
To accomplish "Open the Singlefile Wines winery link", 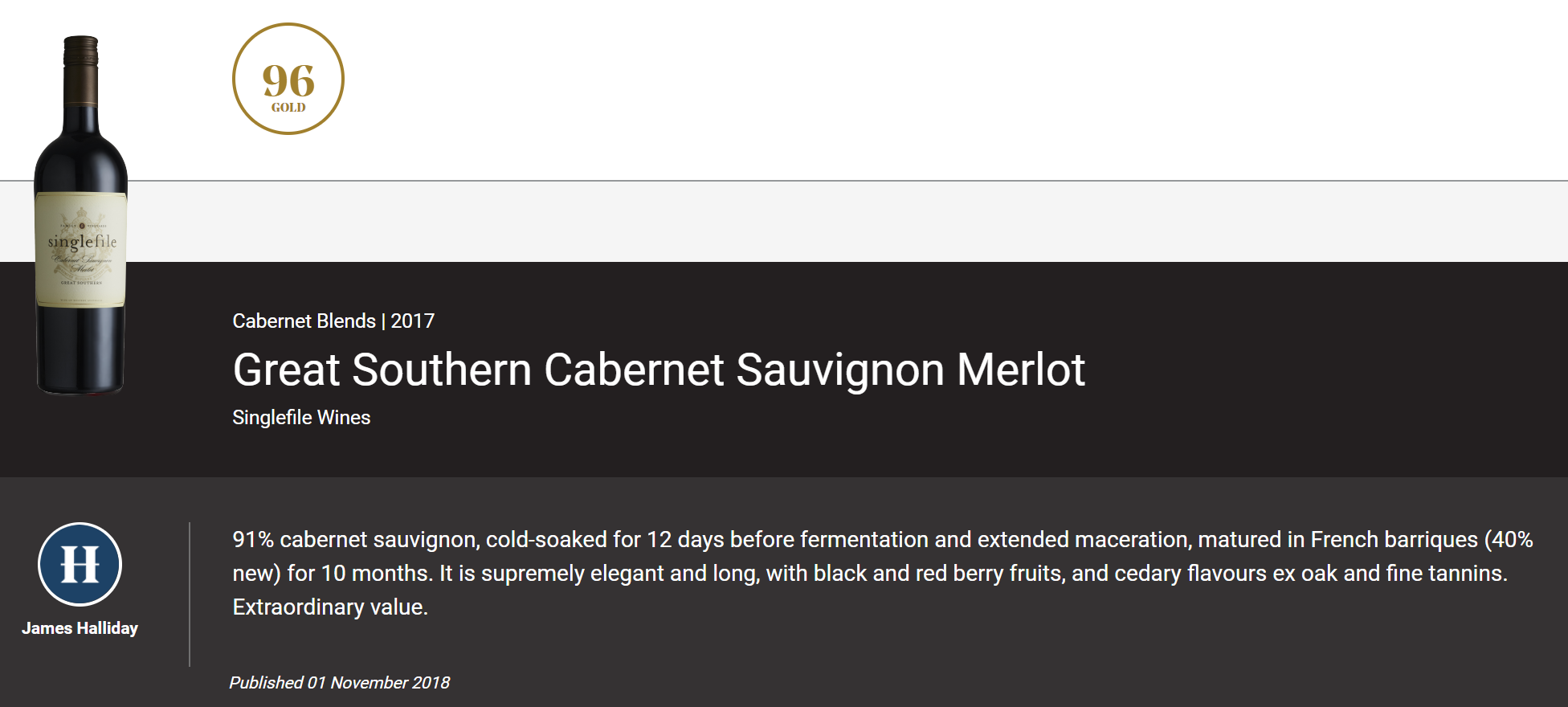I will [x=301, y=417].
